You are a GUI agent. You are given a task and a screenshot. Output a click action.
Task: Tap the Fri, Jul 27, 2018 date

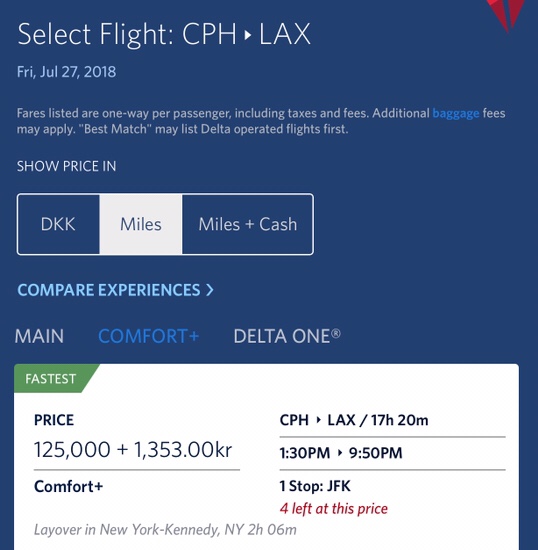click(x=66, y=72)
